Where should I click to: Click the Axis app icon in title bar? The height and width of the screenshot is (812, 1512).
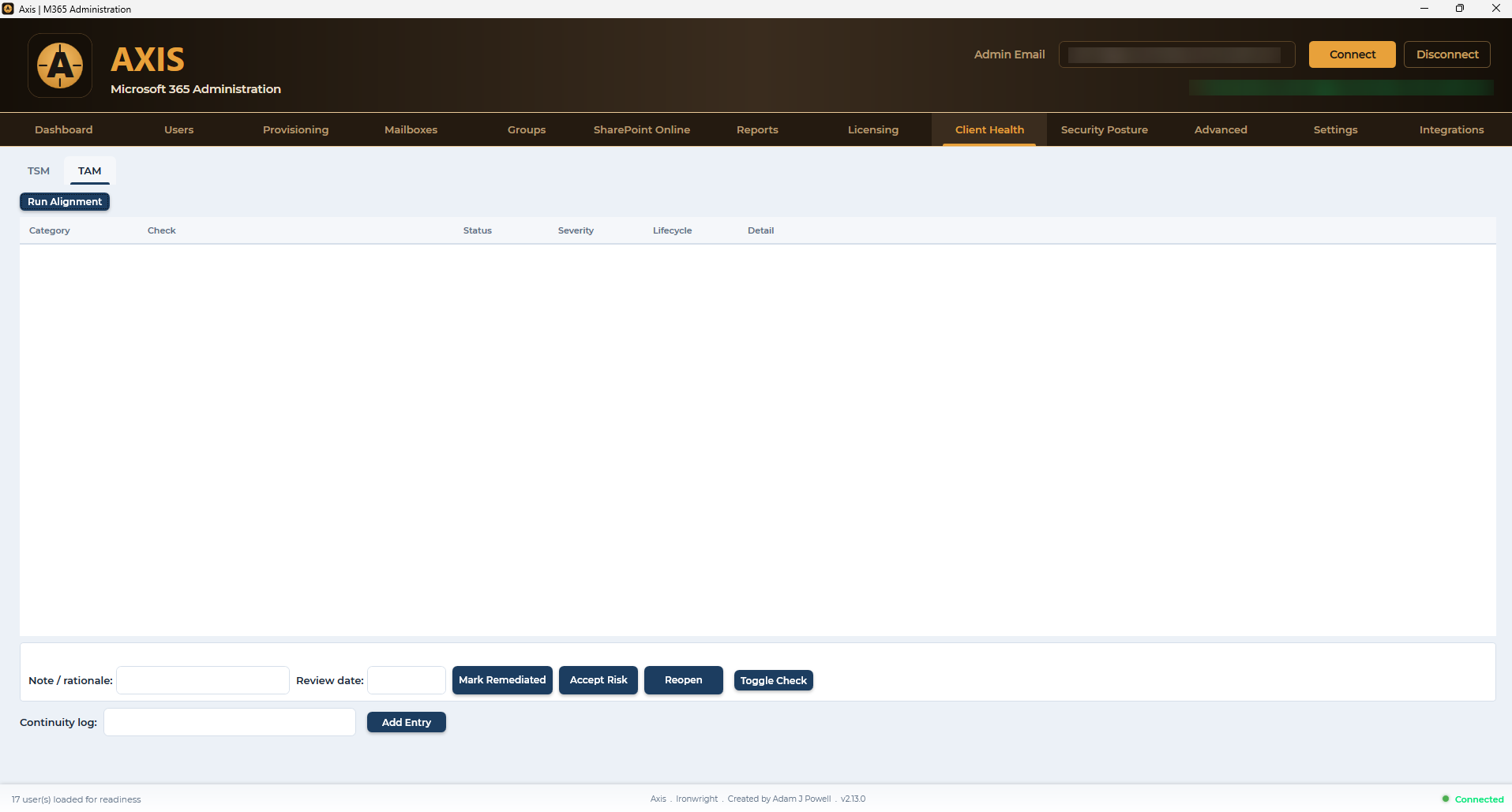coord(8,9)
